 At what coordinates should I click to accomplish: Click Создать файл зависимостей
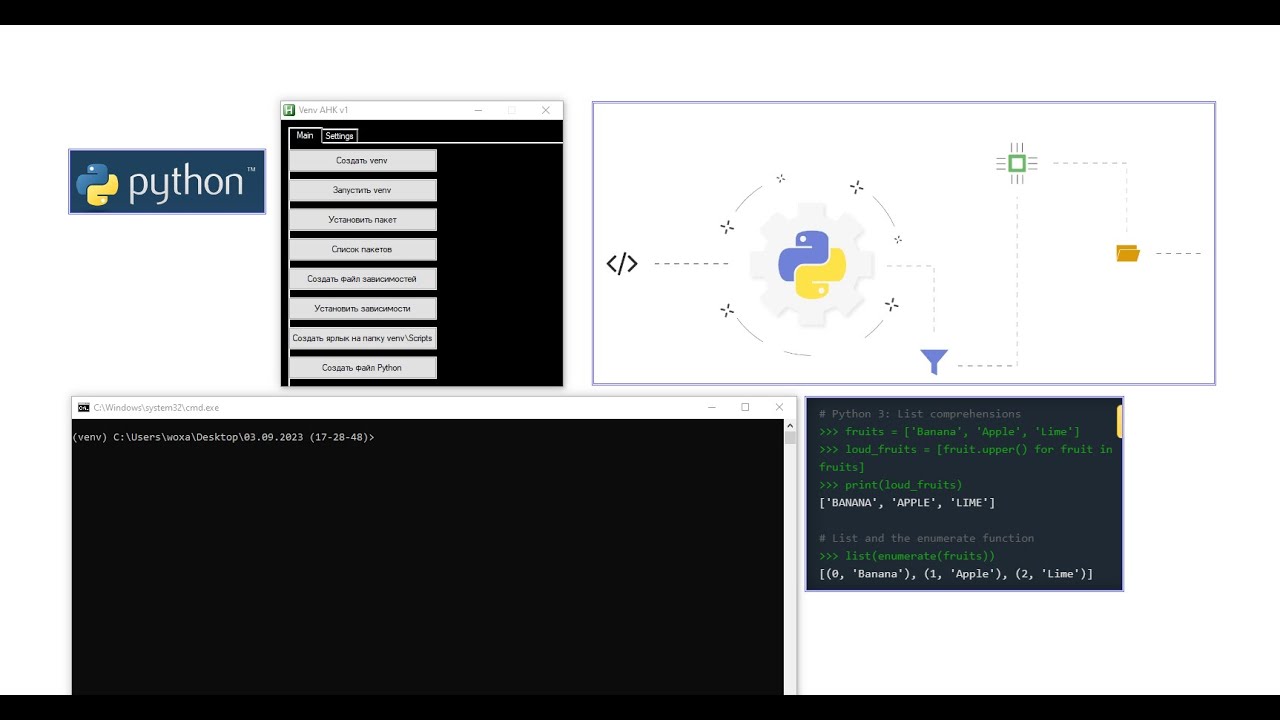[362, 279]
